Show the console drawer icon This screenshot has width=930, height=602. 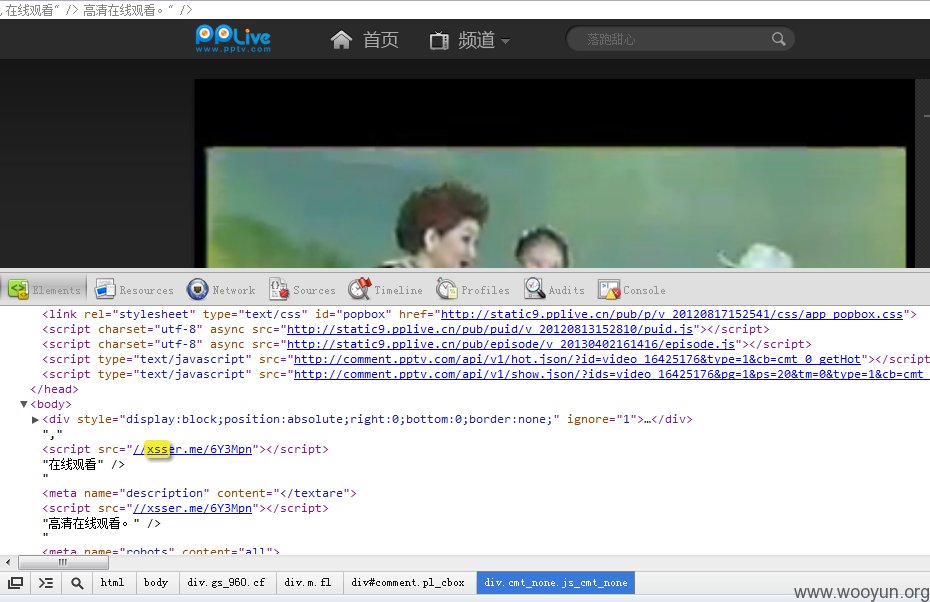click(x=46, y=583)
